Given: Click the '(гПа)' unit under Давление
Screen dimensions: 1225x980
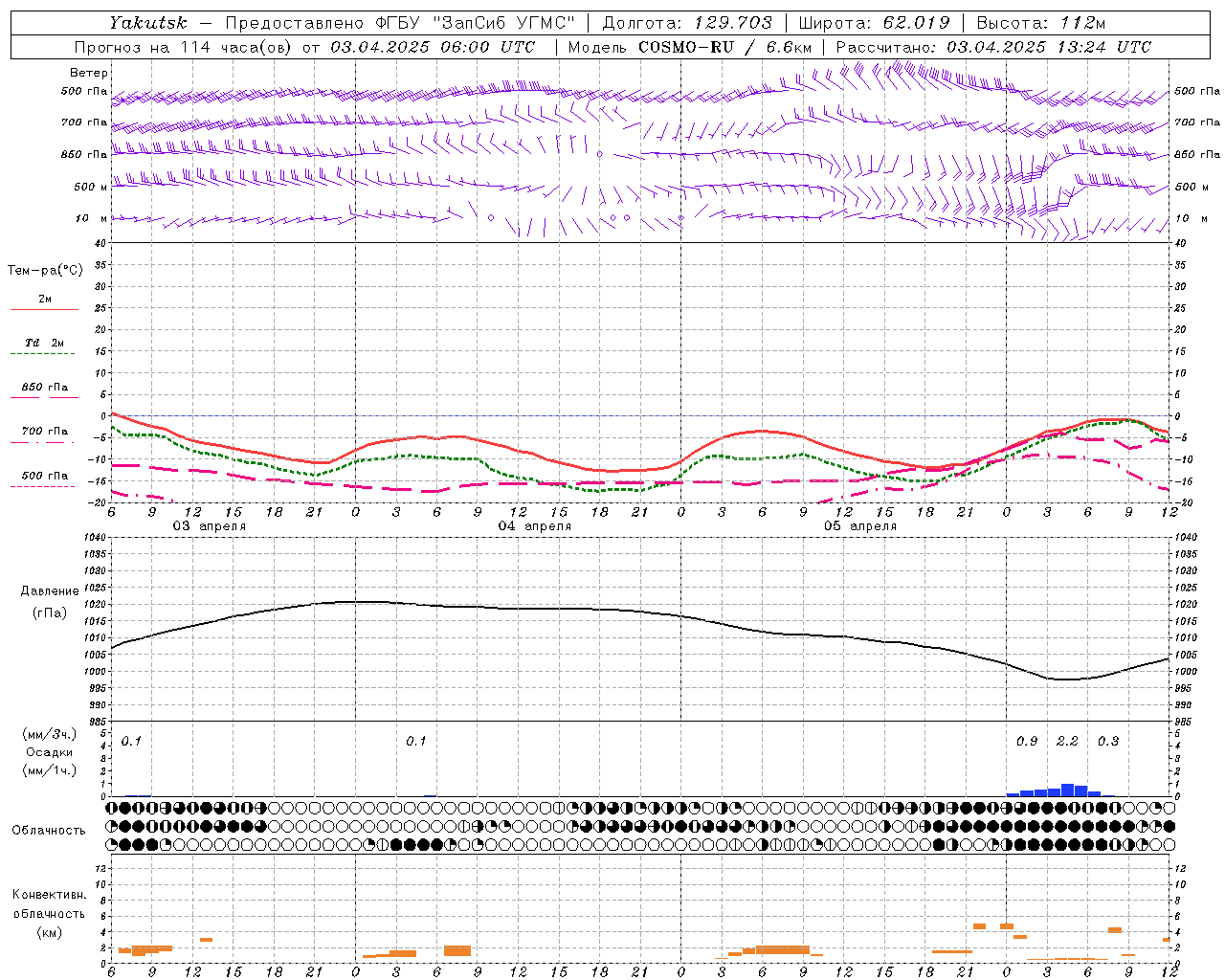Looking at the screenshot, I should pos(50,613).
